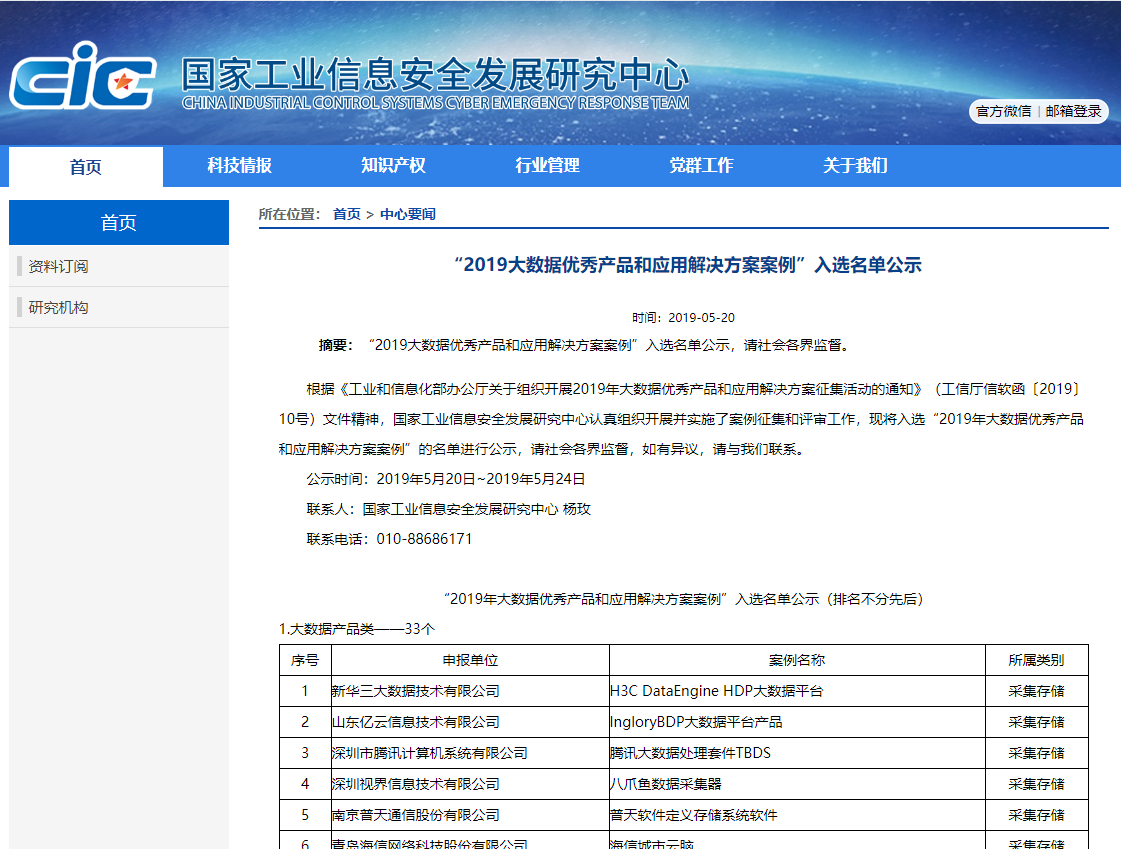Image resolution: width=1121 pixels, height=849 pixels.
Task: Click the CIC logo in header
Action: pyautogui.click(x=82, y=76)
